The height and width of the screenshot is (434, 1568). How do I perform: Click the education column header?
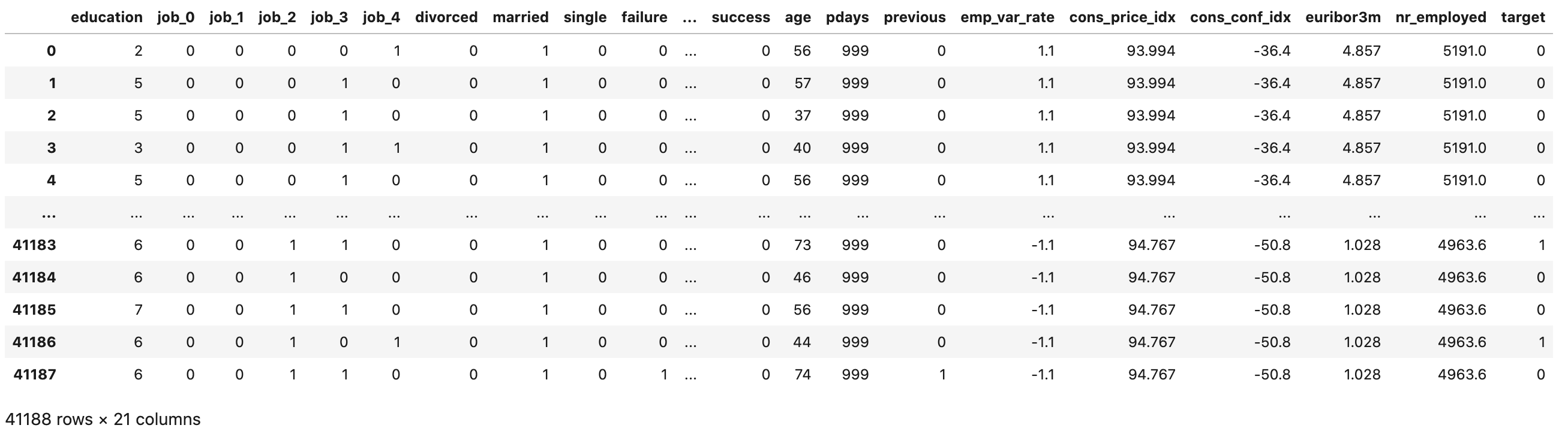[107, 17]
